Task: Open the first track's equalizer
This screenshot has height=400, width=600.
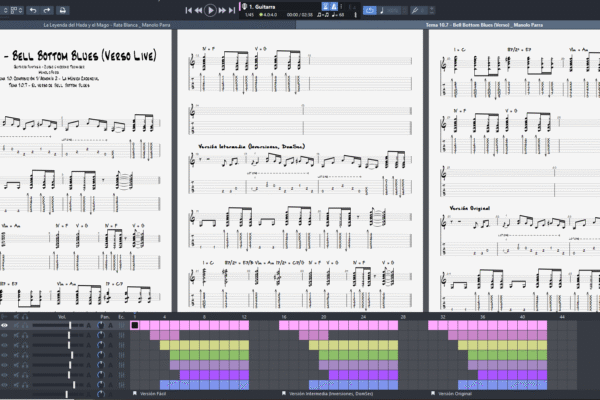Action: tap(121, 325)
